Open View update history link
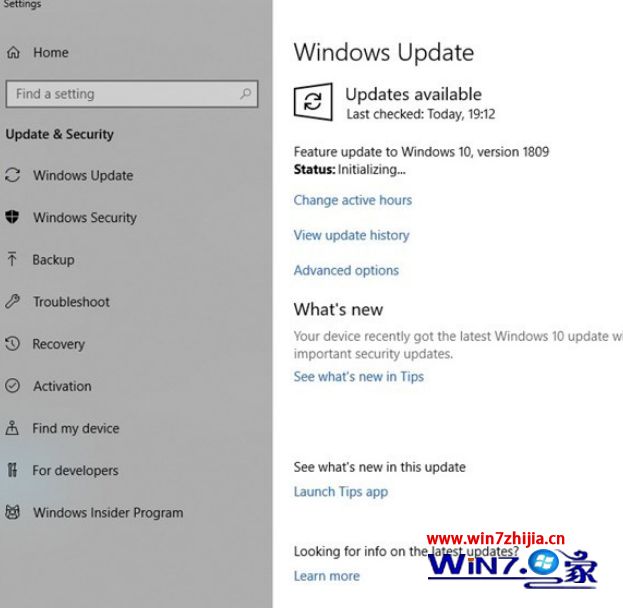 pyautogui.click(x=352, y=235)
